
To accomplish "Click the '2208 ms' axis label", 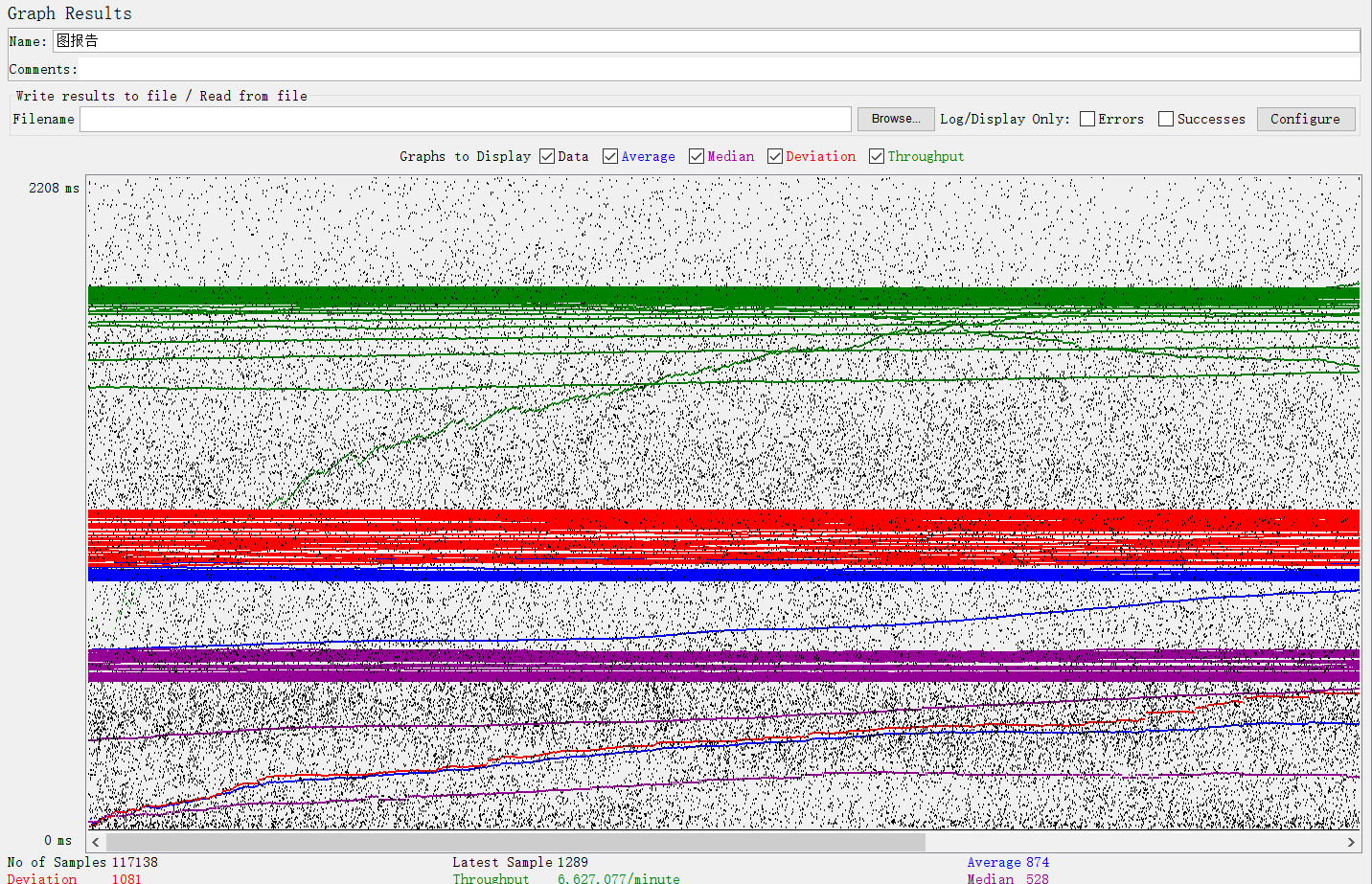I will 54,188.
